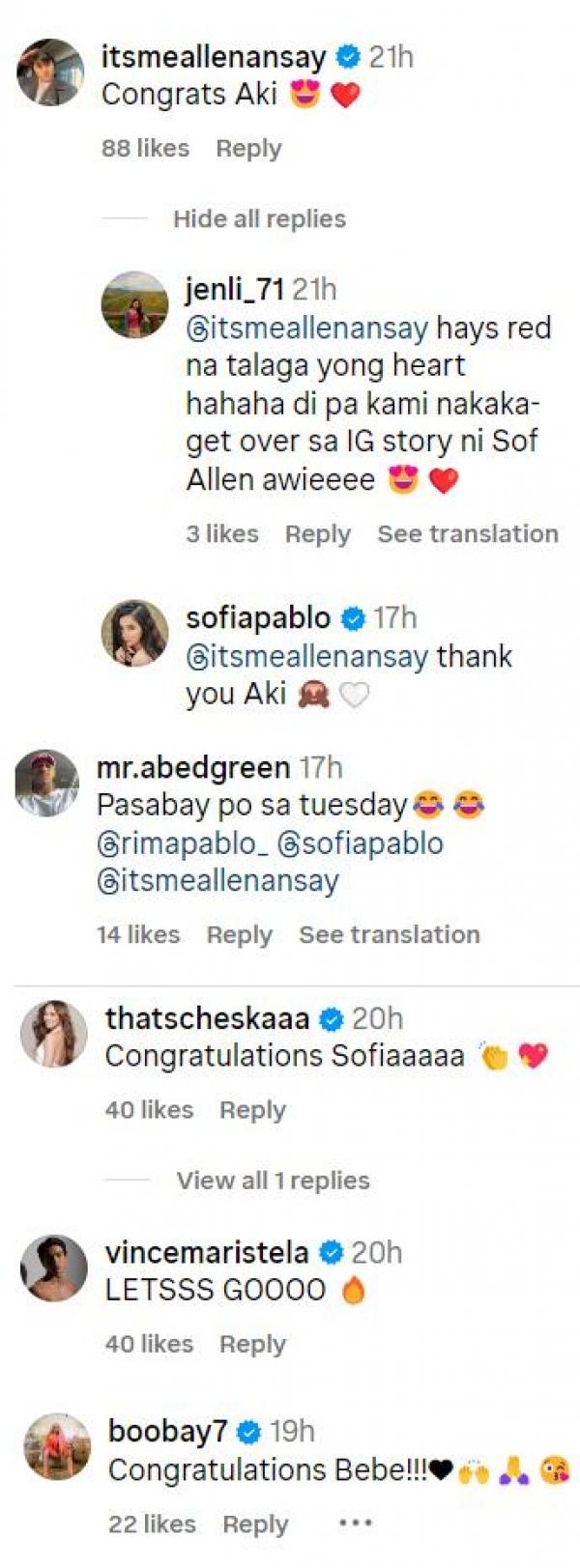Reply to vincemaristela's LETSSS GOOOO comment

(x=252, y=1344)
